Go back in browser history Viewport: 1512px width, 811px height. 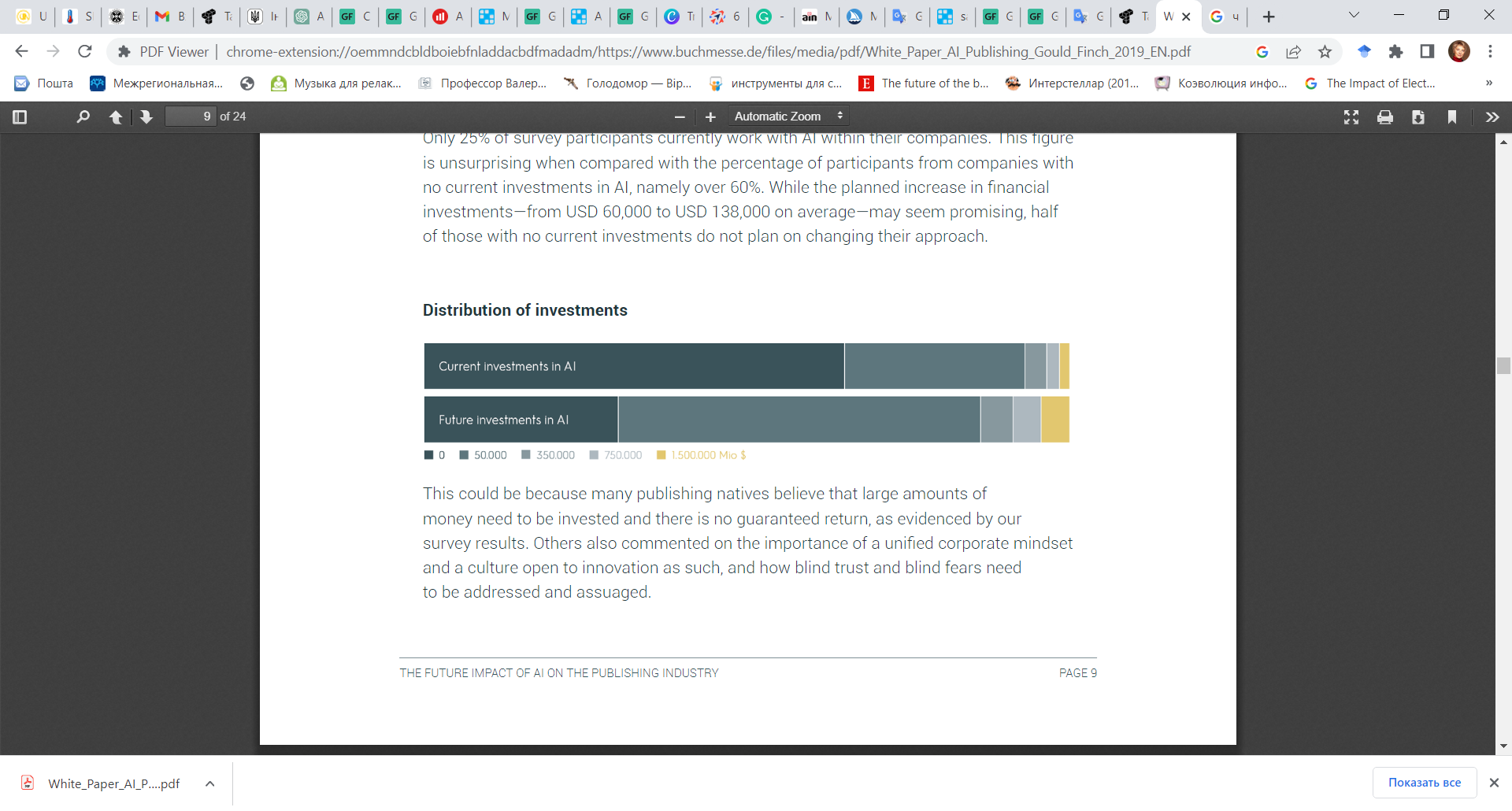click(21, 51)
